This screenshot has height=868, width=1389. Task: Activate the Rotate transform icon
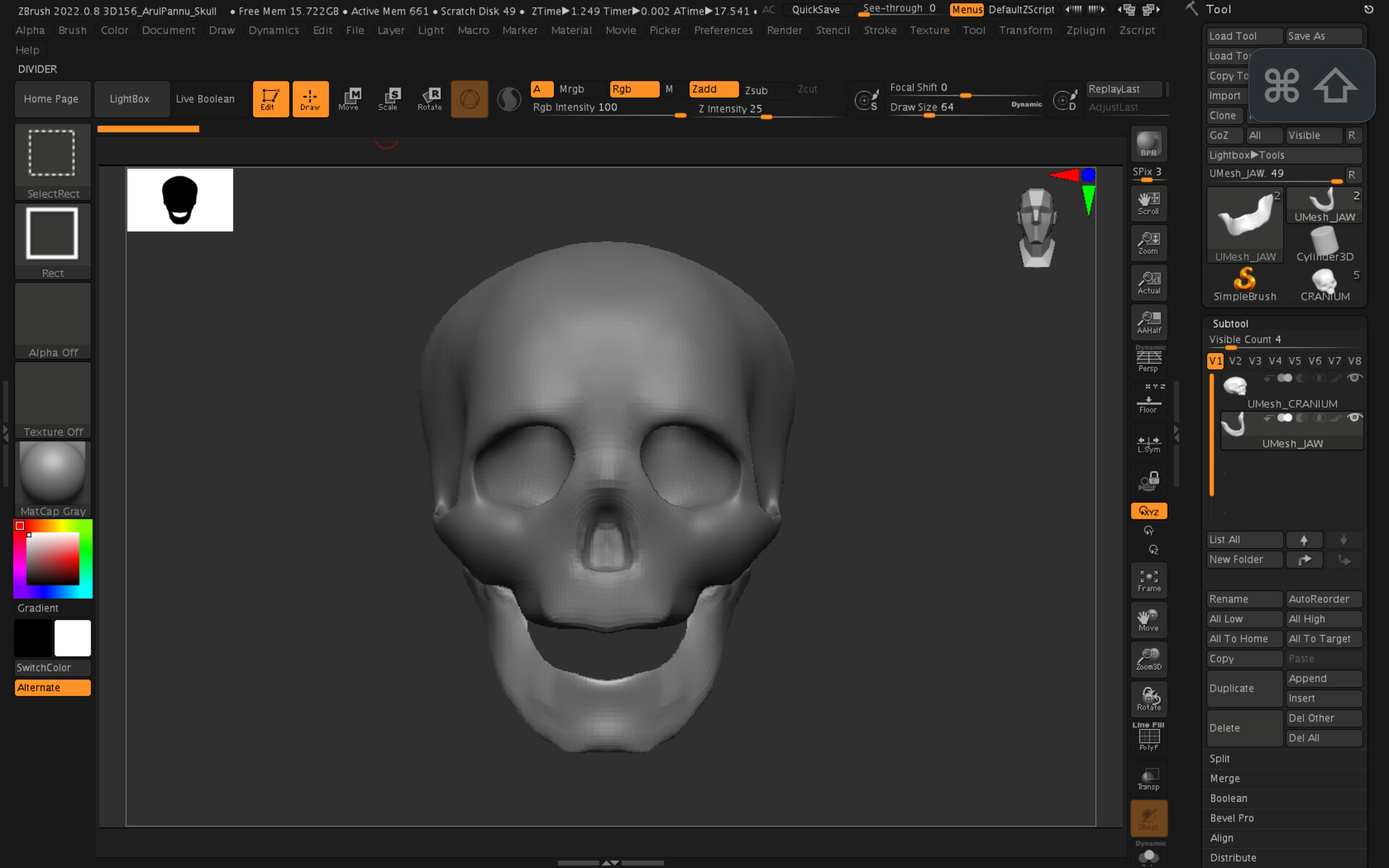[430, 98]
